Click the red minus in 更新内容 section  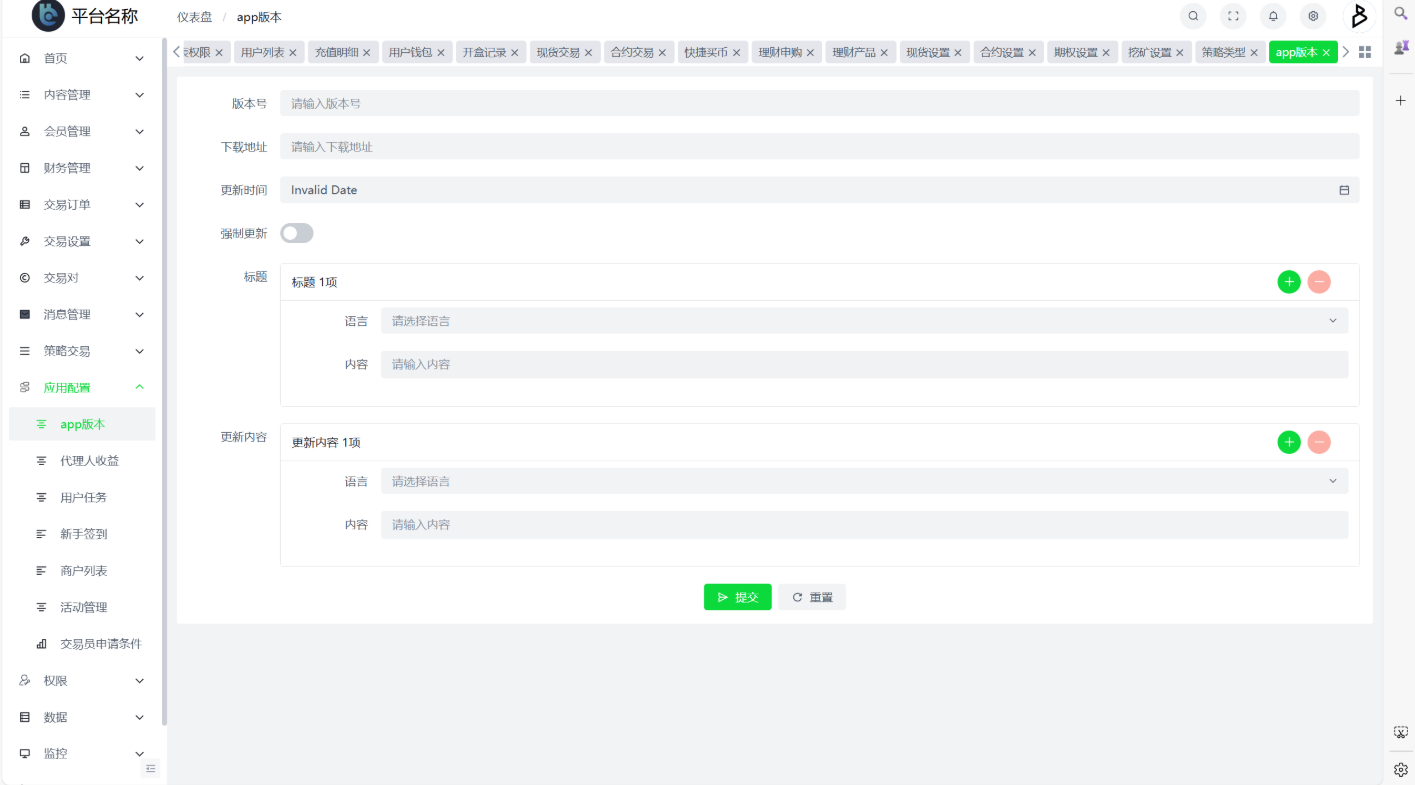(x=1319, y=442)
